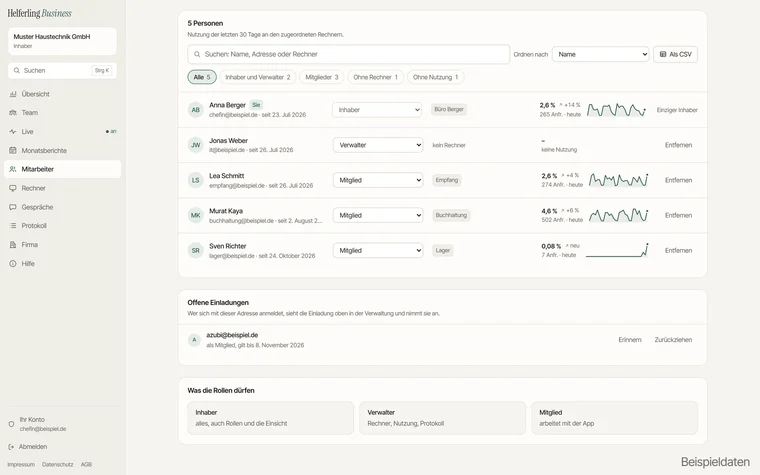The height and width of the screenshot is (475, 760).
Task: Select the Alle 5 filter chip
Action: (x=202, y=77)
